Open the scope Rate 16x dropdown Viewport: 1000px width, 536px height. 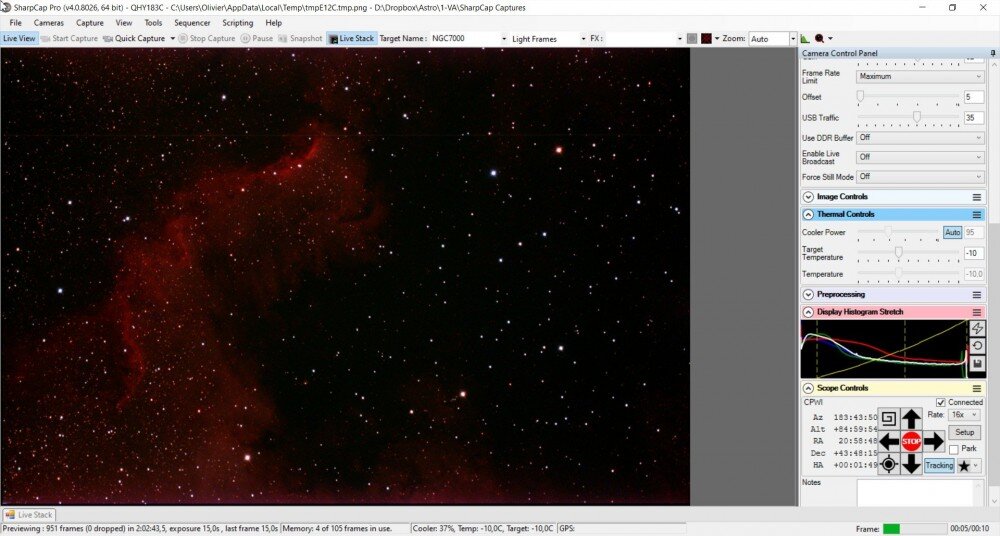click(x=964, y=415)
